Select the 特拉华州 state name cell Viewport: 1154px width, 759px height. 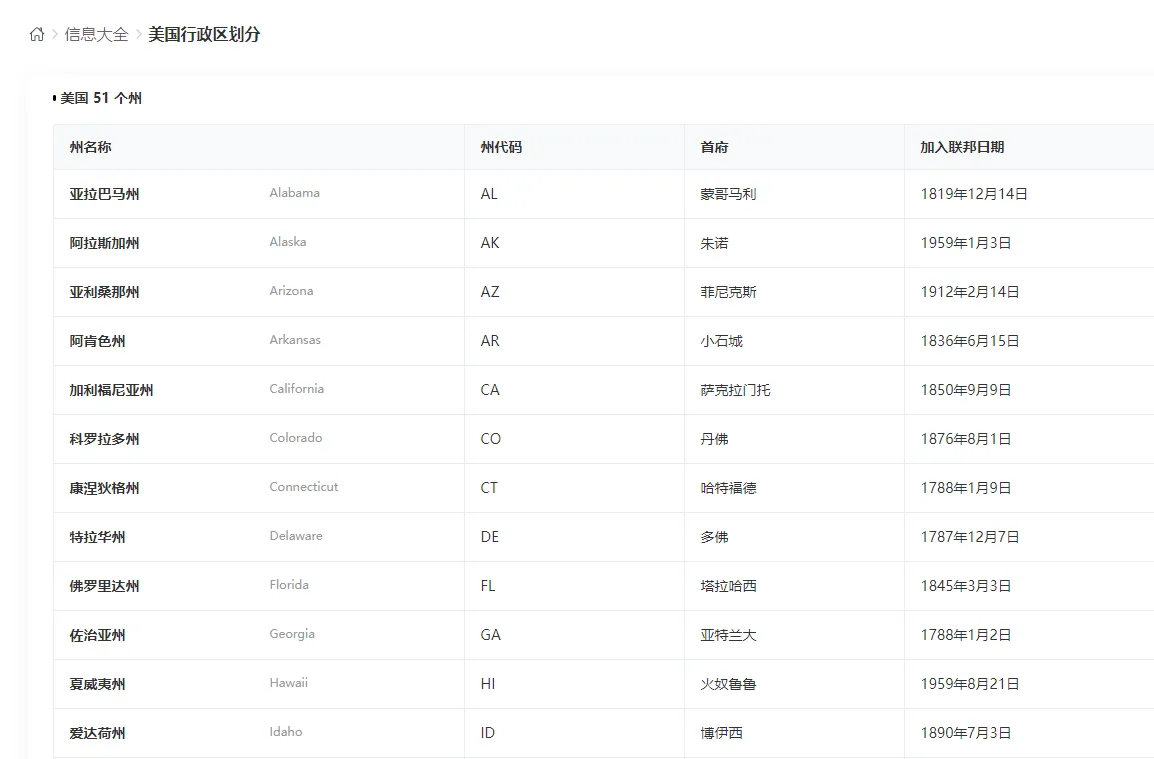pos(97,537)
